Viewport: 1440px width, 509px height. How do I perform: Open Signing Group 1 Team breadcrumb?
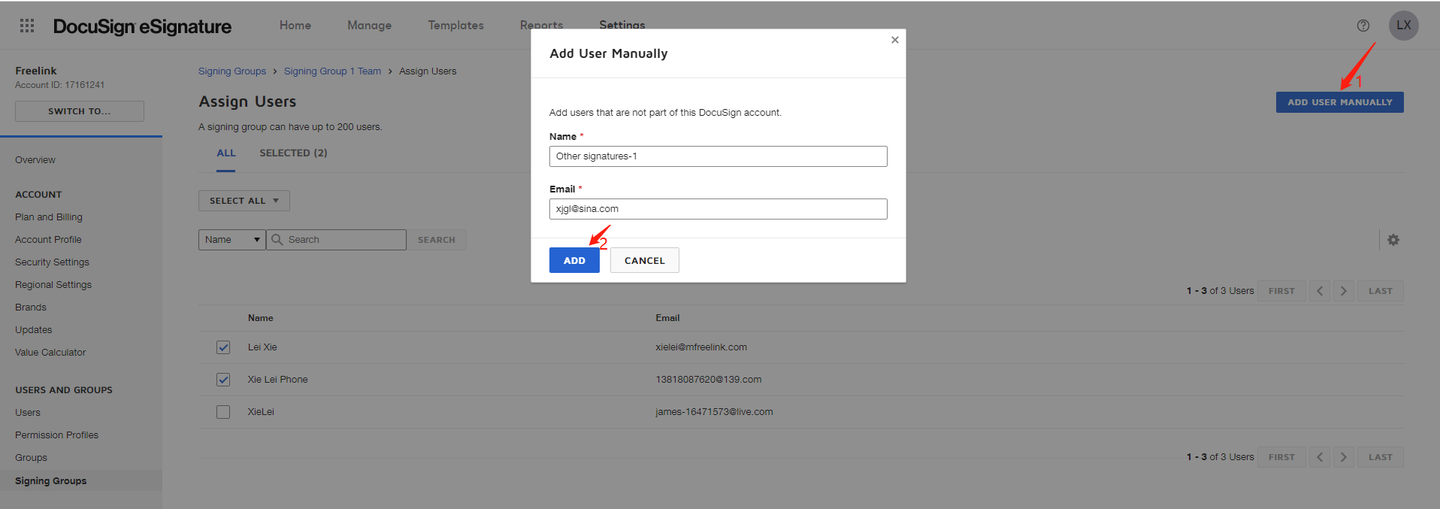[332, 71]
